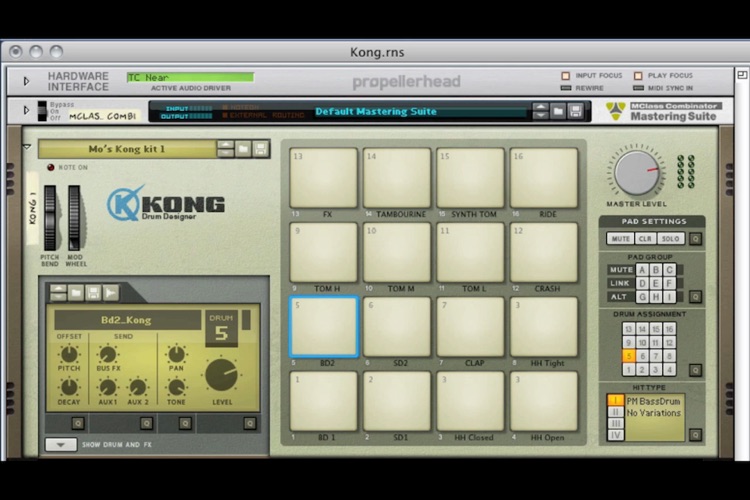Click the Q button under the Level knob
Screen dimensions: 750x500
(x=249, y=423)
